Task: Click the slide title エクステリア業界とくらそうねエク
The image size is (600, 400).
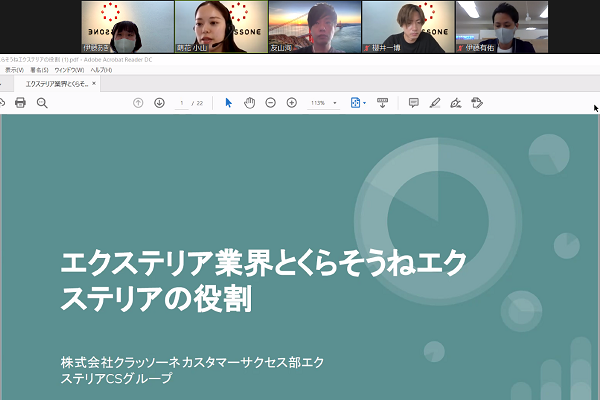Action: point(264,263)
